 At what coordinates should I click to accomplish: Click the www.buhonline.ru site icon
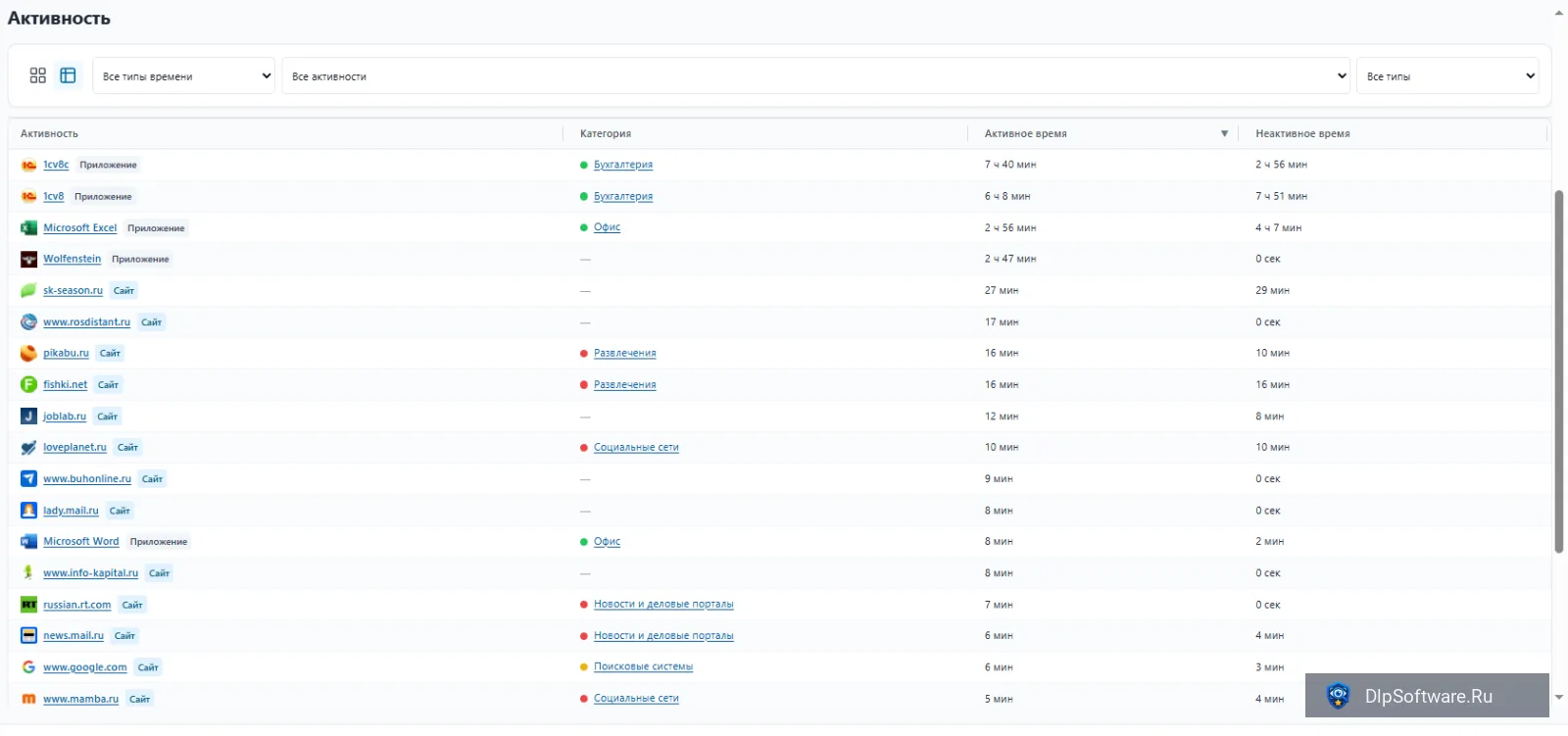pyautogui.click(x=28, y=479)
